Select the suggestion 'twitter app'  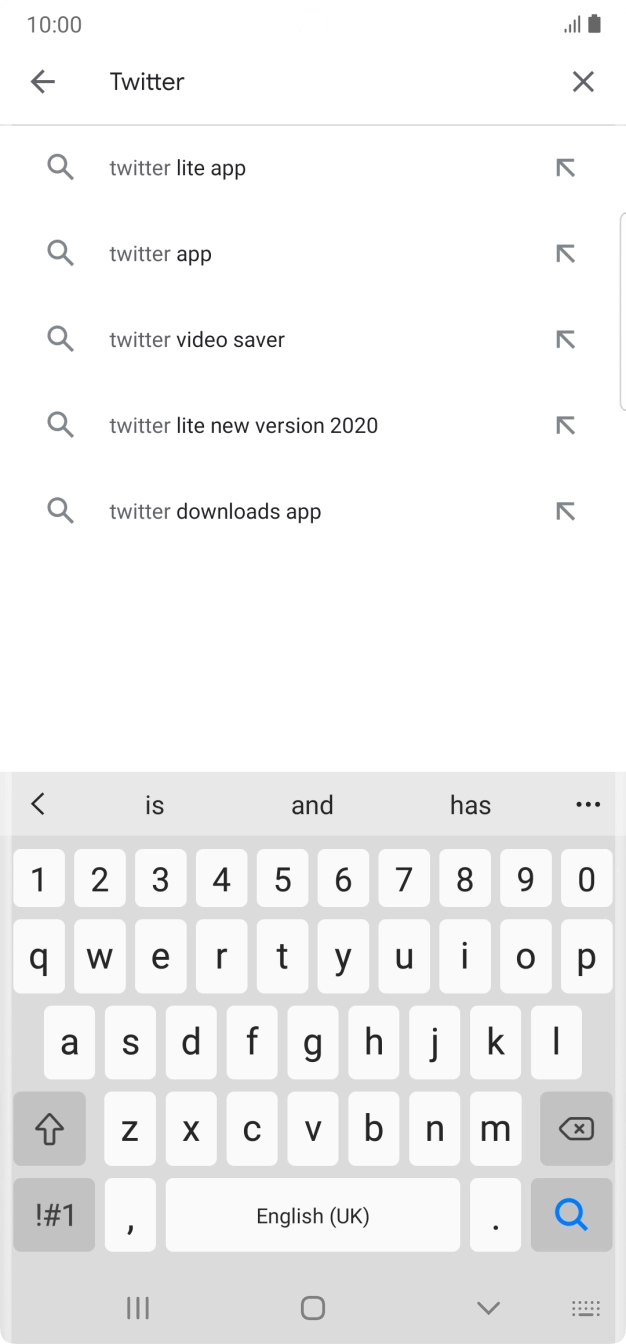160,253
